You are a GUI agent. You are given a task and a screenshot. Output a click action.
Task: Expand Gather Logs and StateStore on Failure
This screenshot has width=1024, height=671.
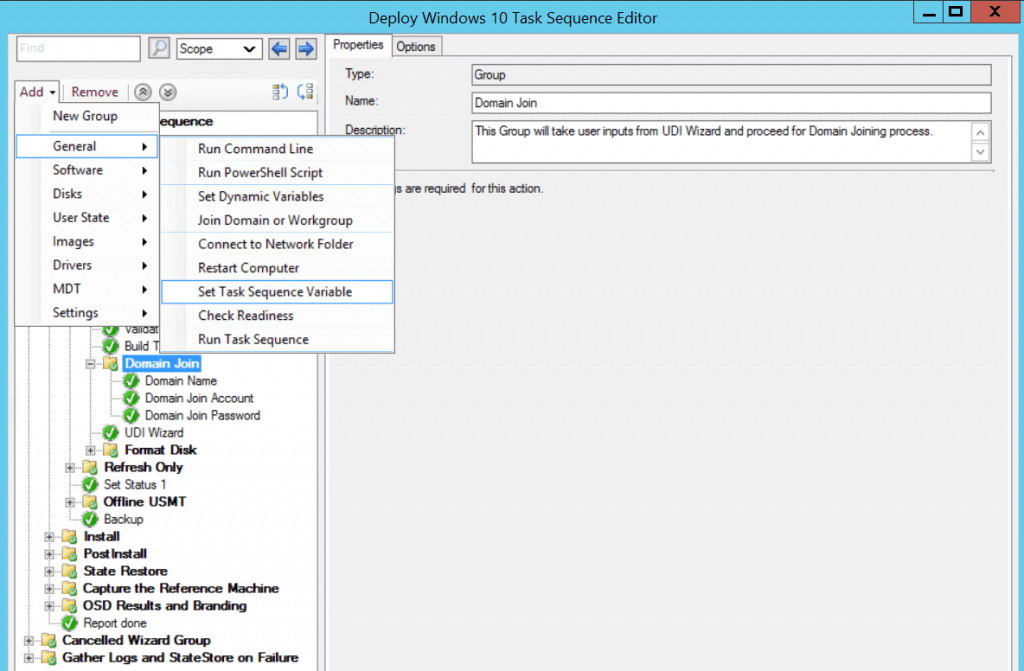[29, 658]
